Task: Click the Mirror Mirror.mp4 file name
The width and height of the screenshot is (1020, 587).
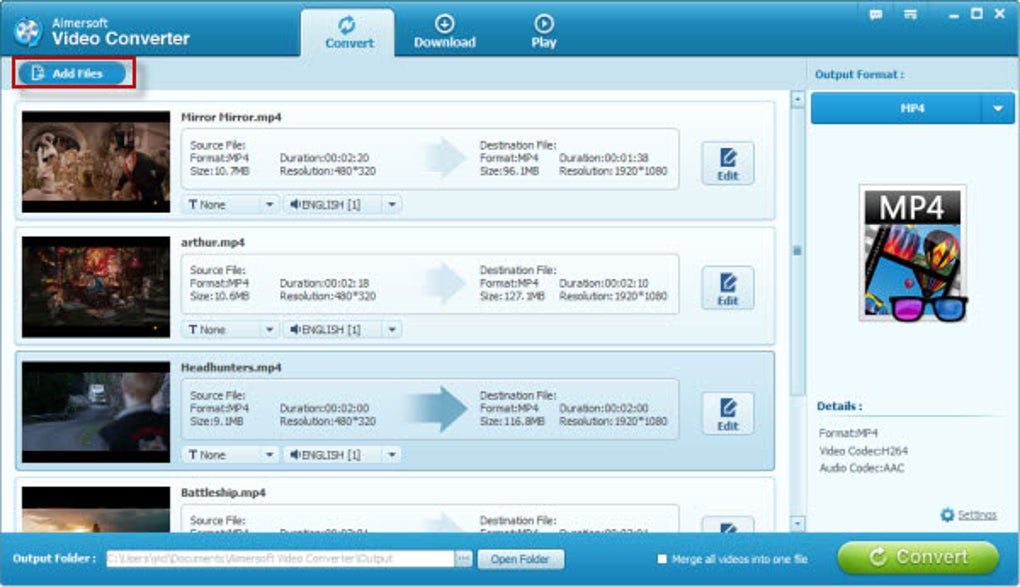Action: [x=231, y=117]
